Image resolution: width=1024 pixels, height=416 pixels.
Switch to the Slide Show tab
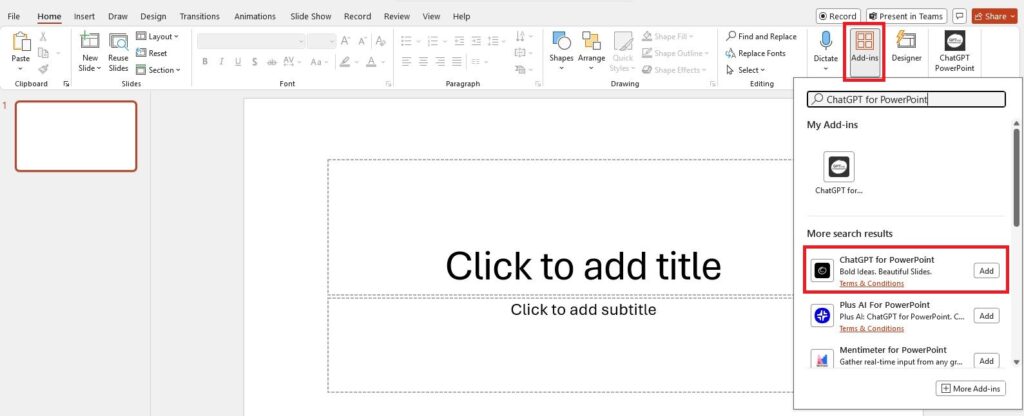click(x=311, y=16)
